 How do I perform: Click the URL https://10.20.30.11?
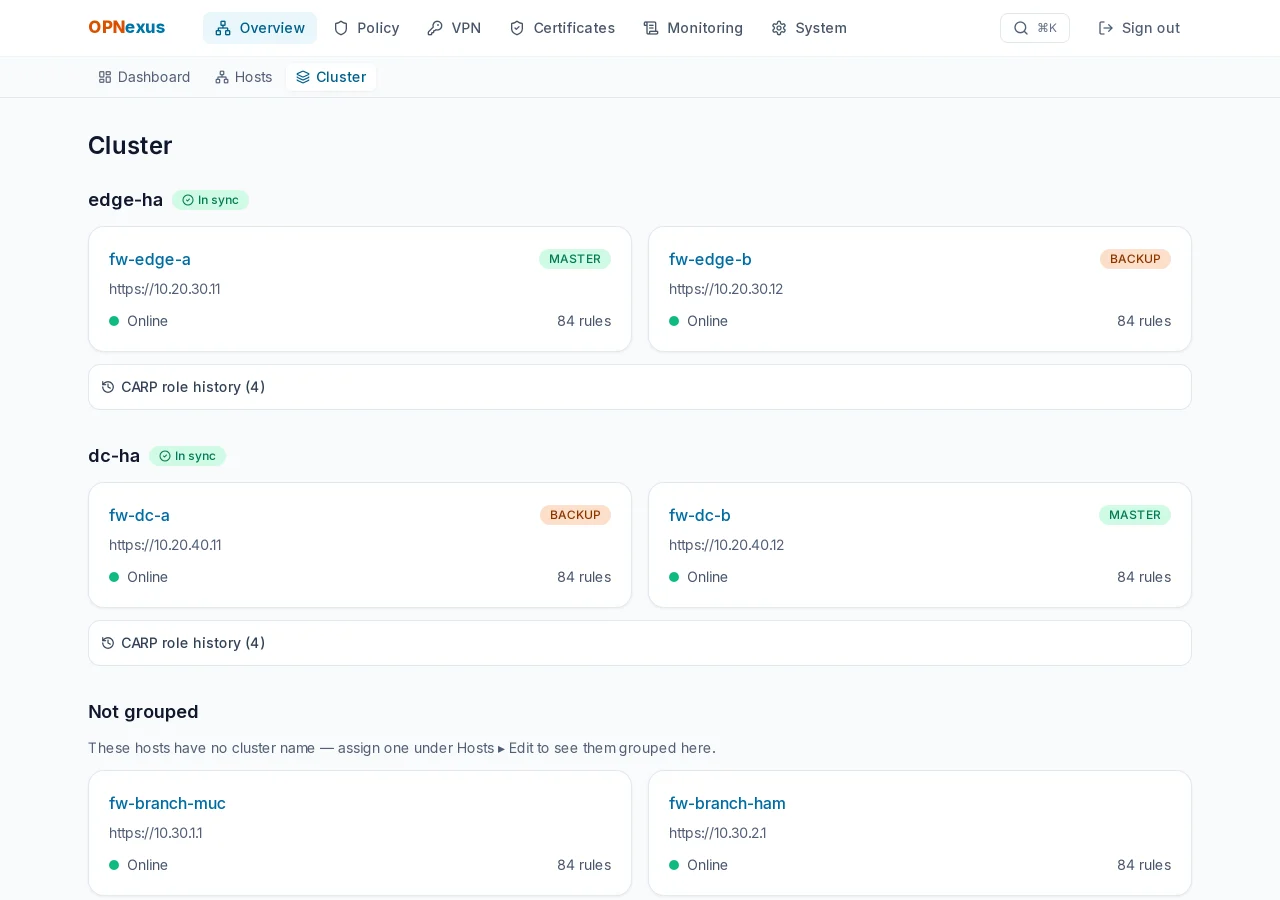coord(165,289)
